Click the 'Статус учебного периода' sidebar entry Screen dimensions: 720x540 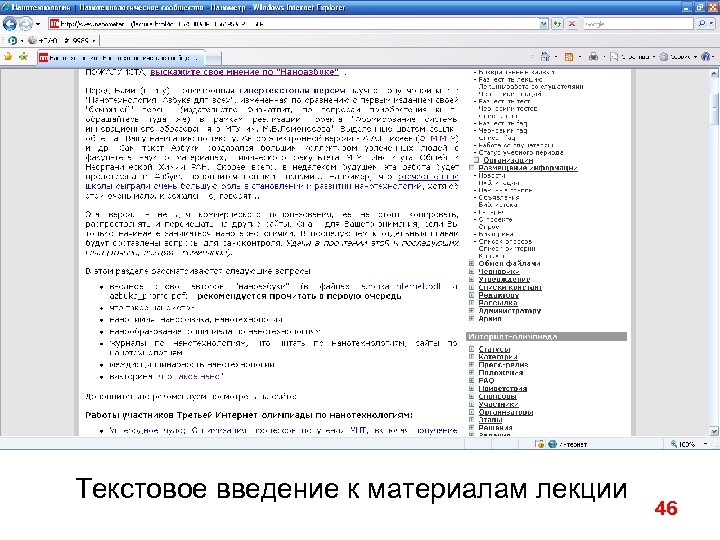click(x=521, y=152)
